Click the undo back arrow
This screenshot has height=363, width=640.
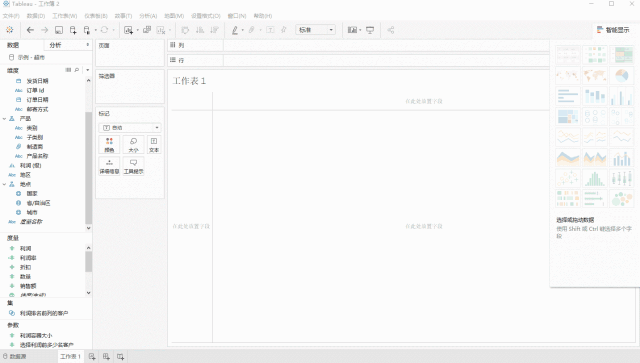pyautogui.click(x=30, y=30)
